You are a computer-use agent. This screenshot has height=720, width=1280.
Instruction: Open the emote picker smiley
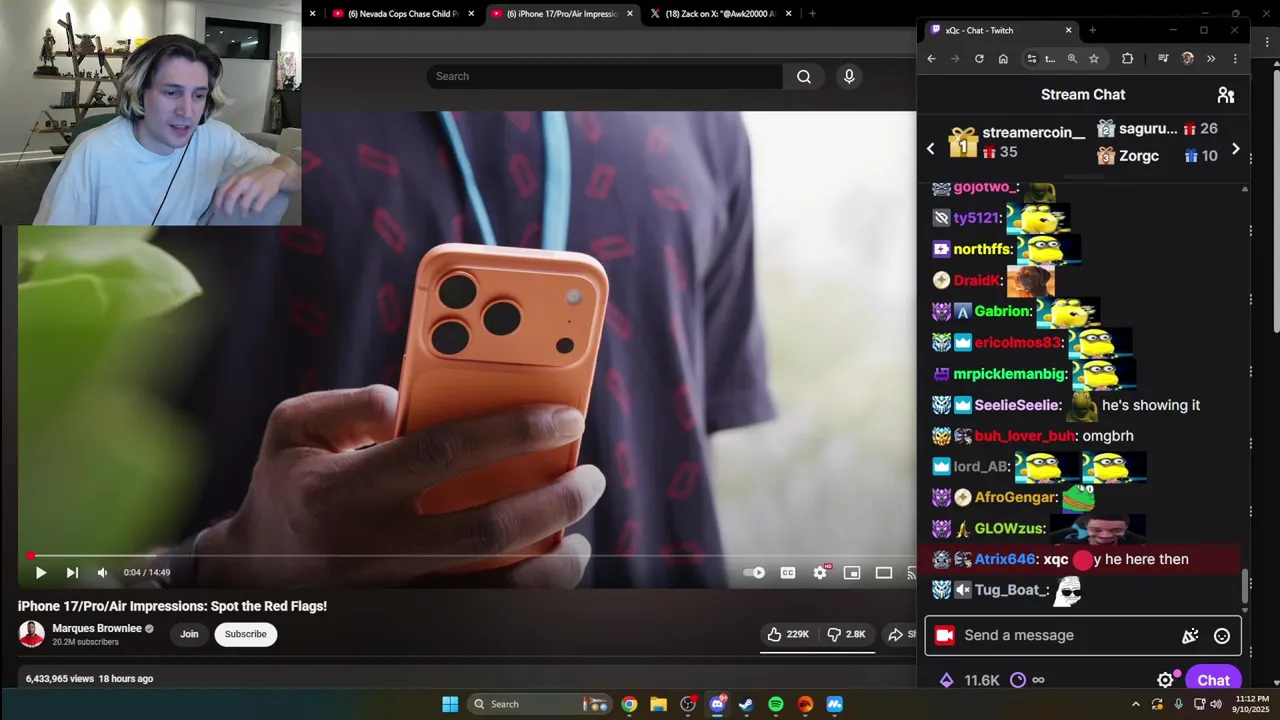click(1222, 635)
